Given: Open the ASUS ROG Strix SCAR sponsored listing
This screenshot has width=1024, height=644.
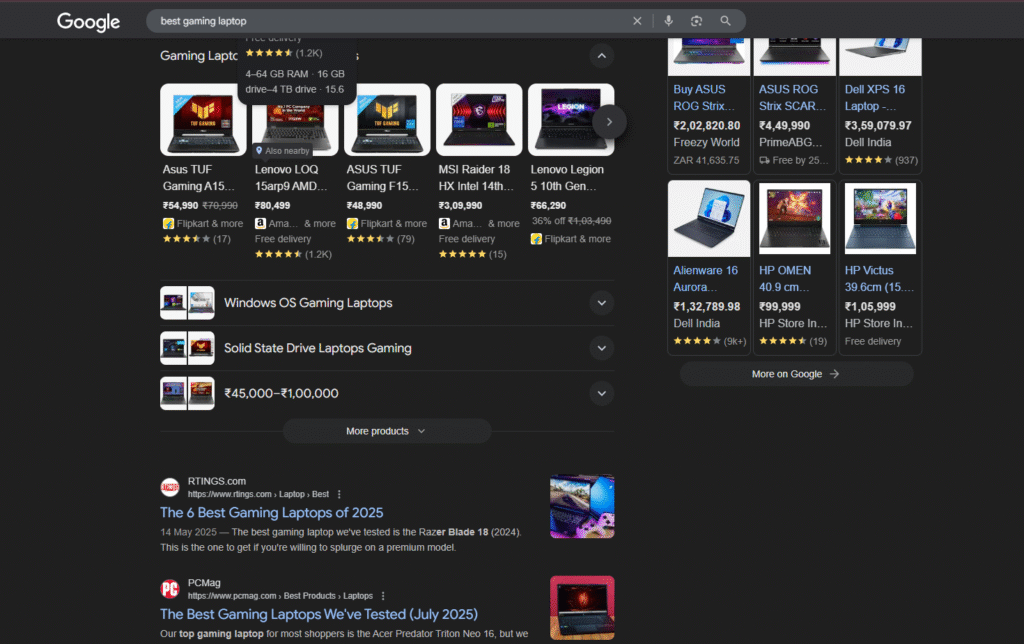Looking at the screenshot, I should click(x=792, y=97).
